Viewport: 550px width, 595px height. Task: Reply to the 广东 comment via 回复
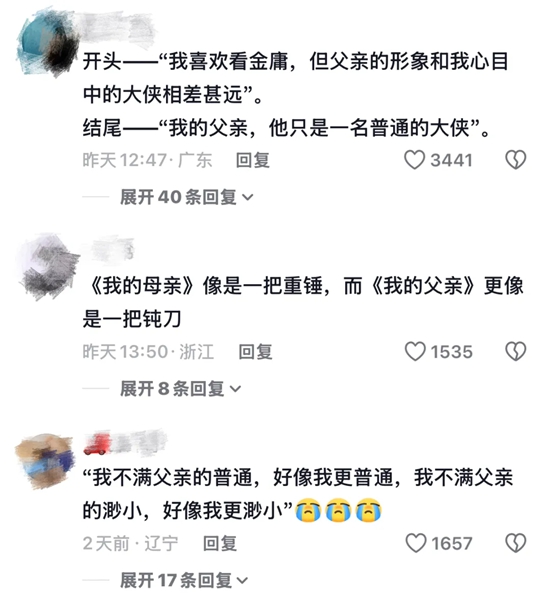click(x=253, y=160)
